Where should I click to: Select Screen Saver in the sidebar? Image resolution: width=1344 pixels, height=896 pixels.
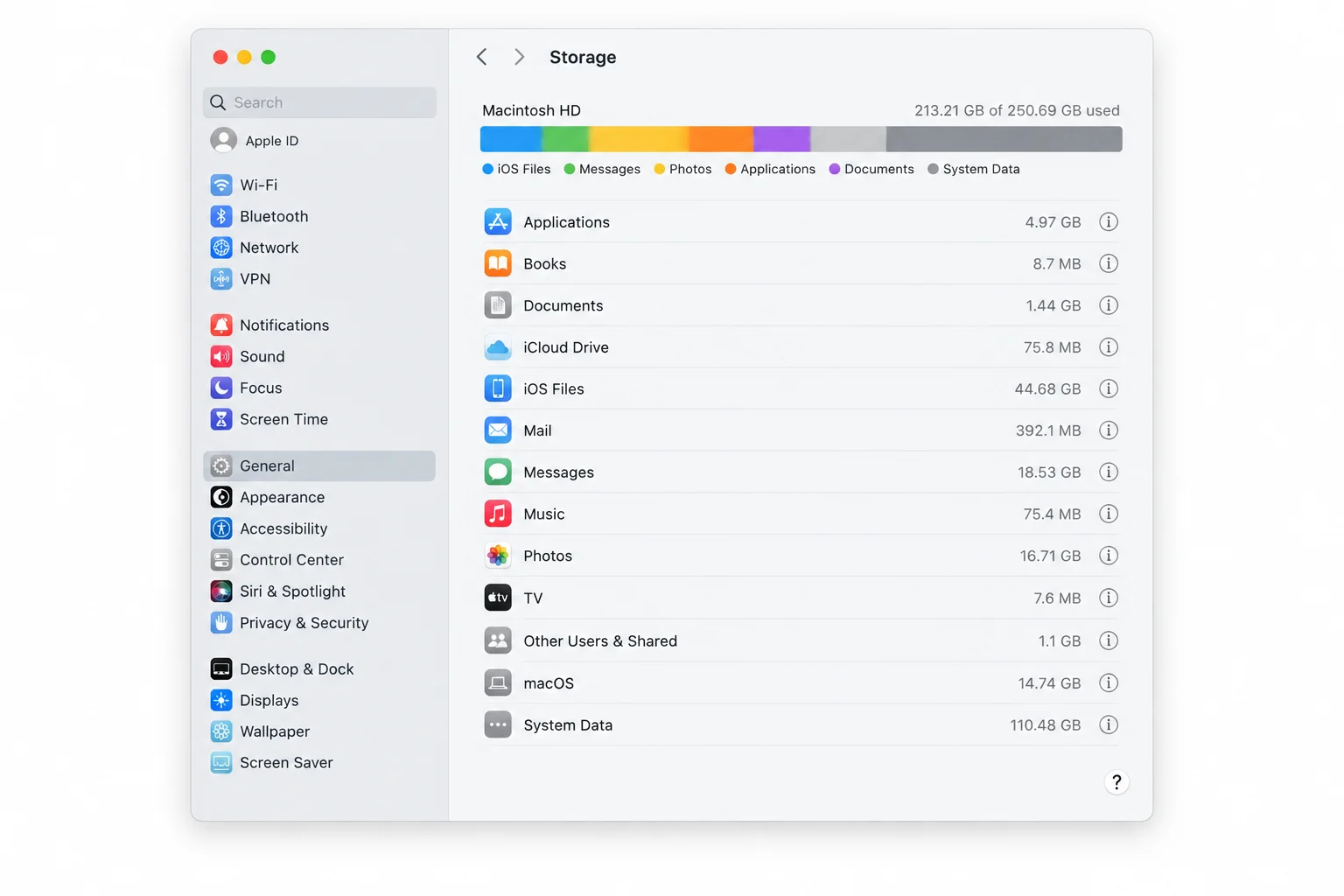click(x=319, y=763)
